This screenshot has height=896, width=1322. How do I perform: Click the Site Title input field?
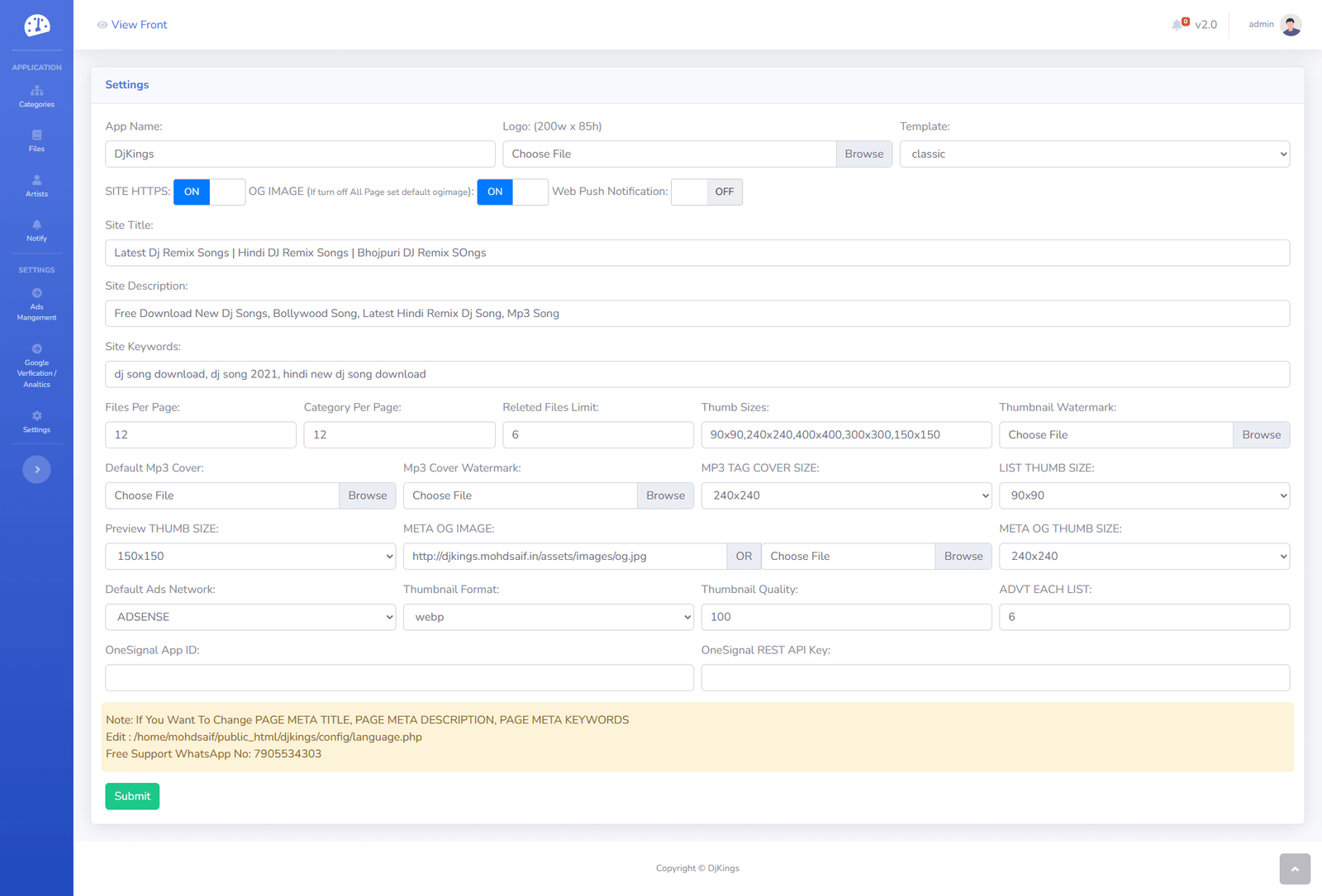697,253
